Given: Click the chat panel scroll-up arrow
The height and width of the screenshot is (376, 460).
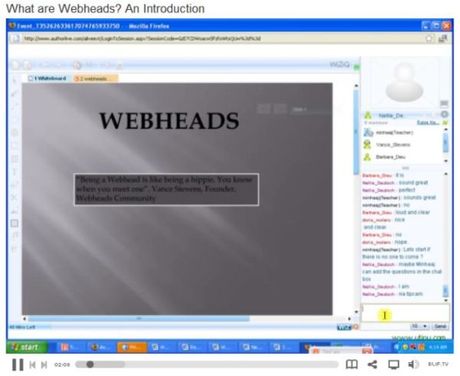Looking at the screenshot, I should (446, 174).
